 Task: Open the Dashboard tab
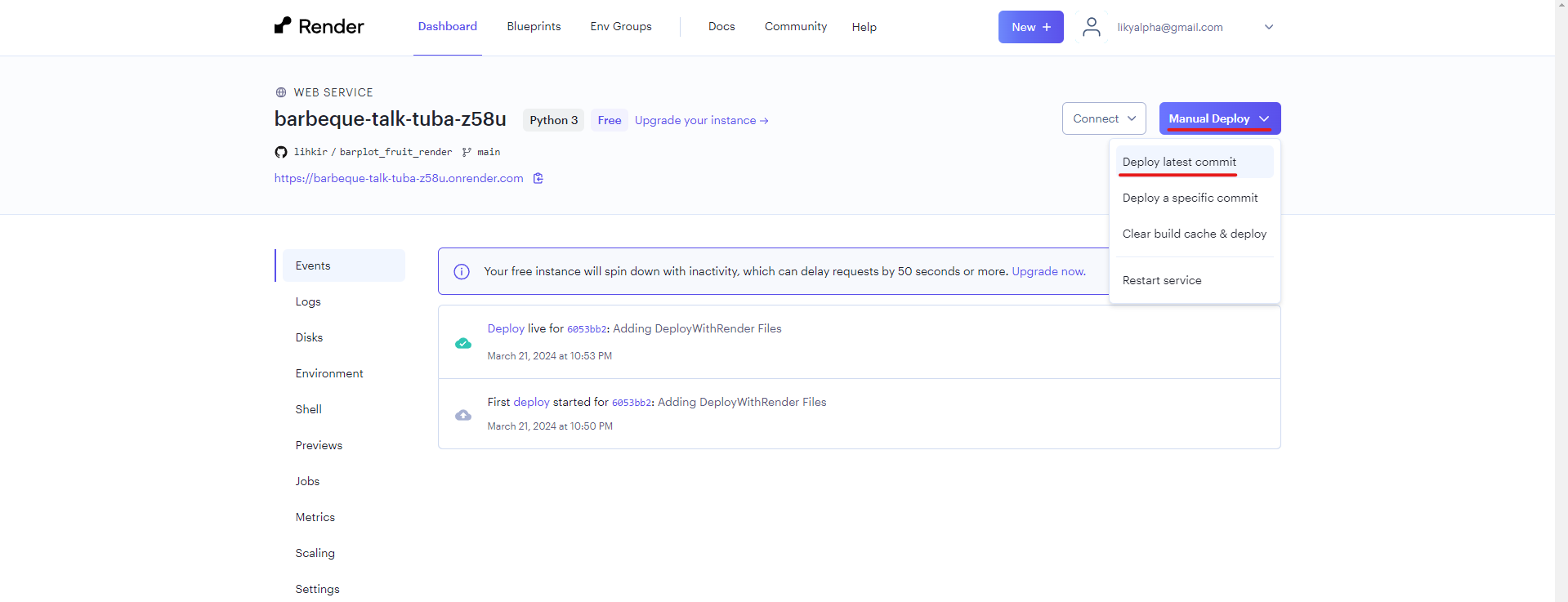pos(448,26)
